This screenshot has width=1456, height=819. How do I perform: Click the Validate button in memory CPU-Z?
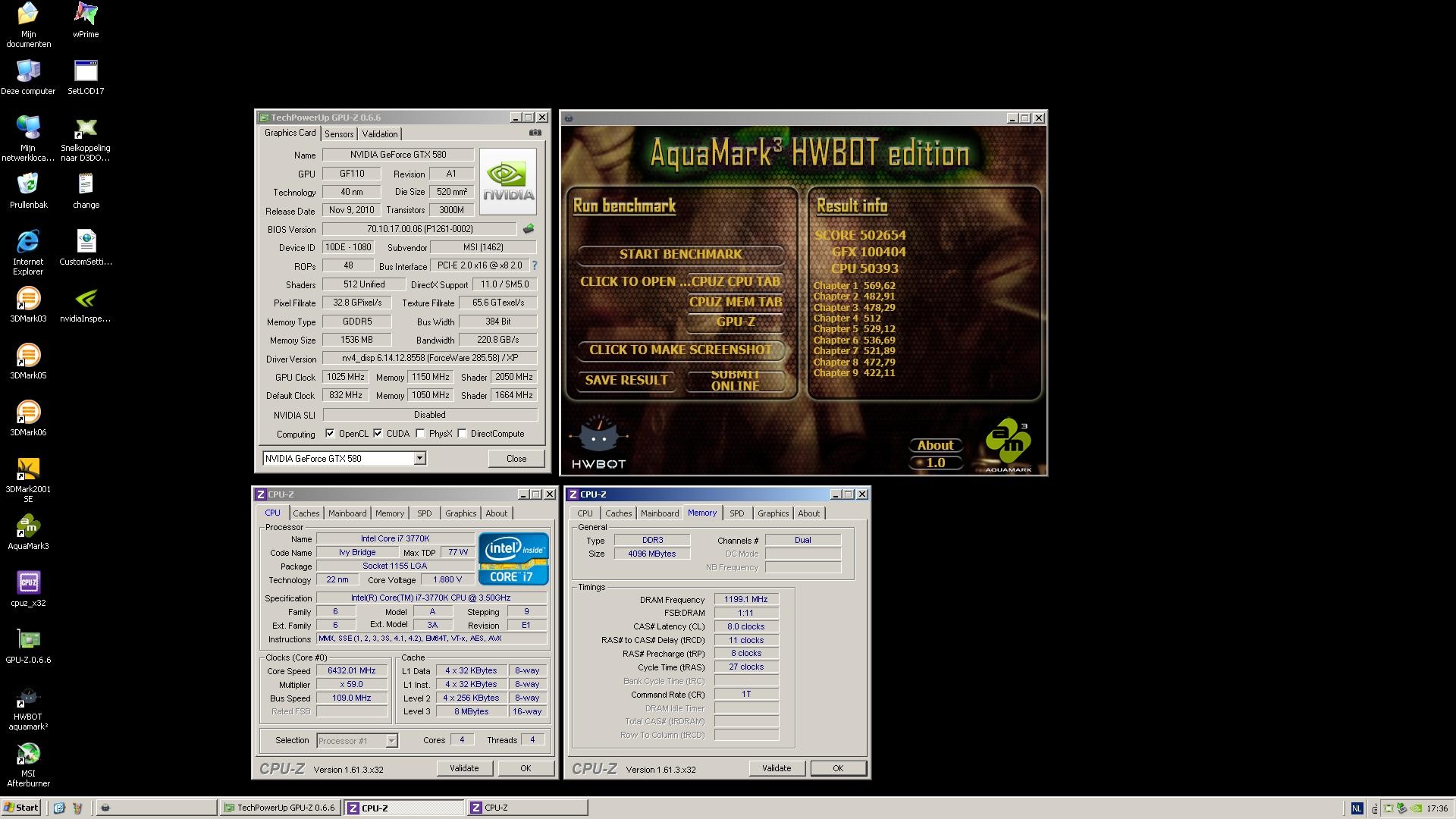pyautogui.click(x=776, y=768)
